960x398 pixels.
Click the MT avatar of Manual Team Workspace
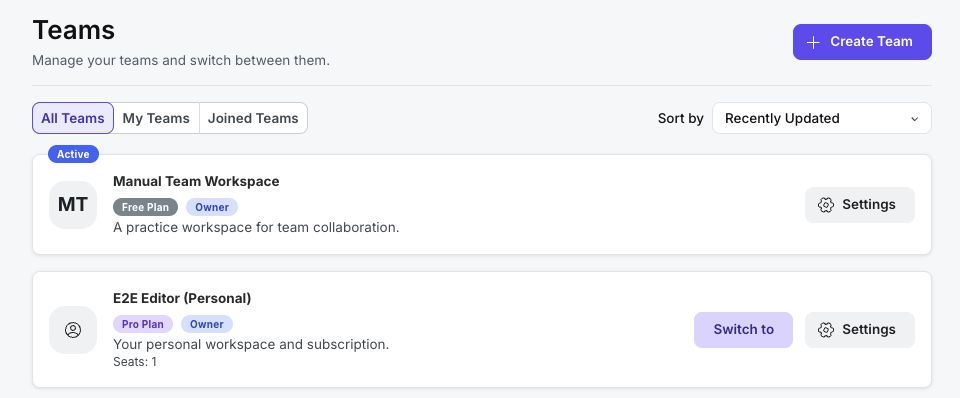73,205
